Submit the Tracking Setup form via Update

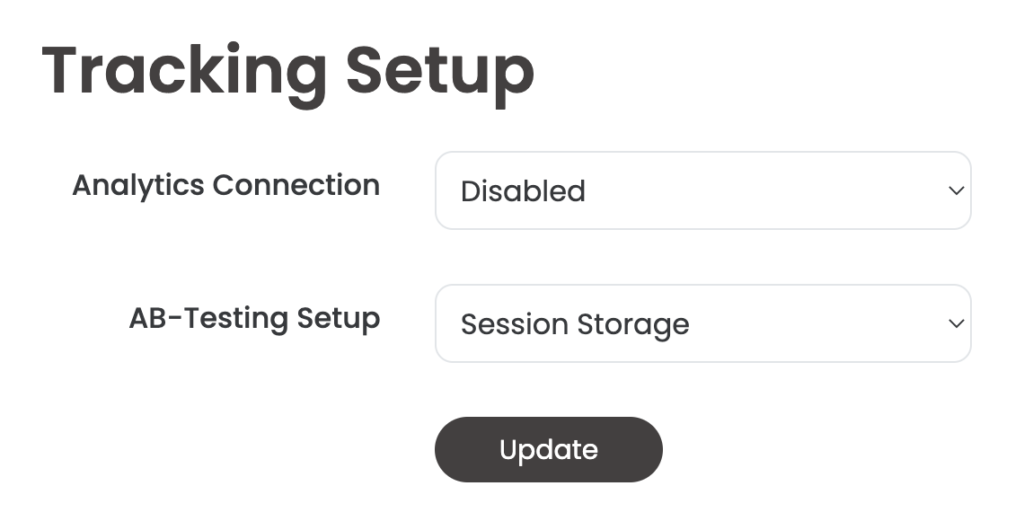549,450
